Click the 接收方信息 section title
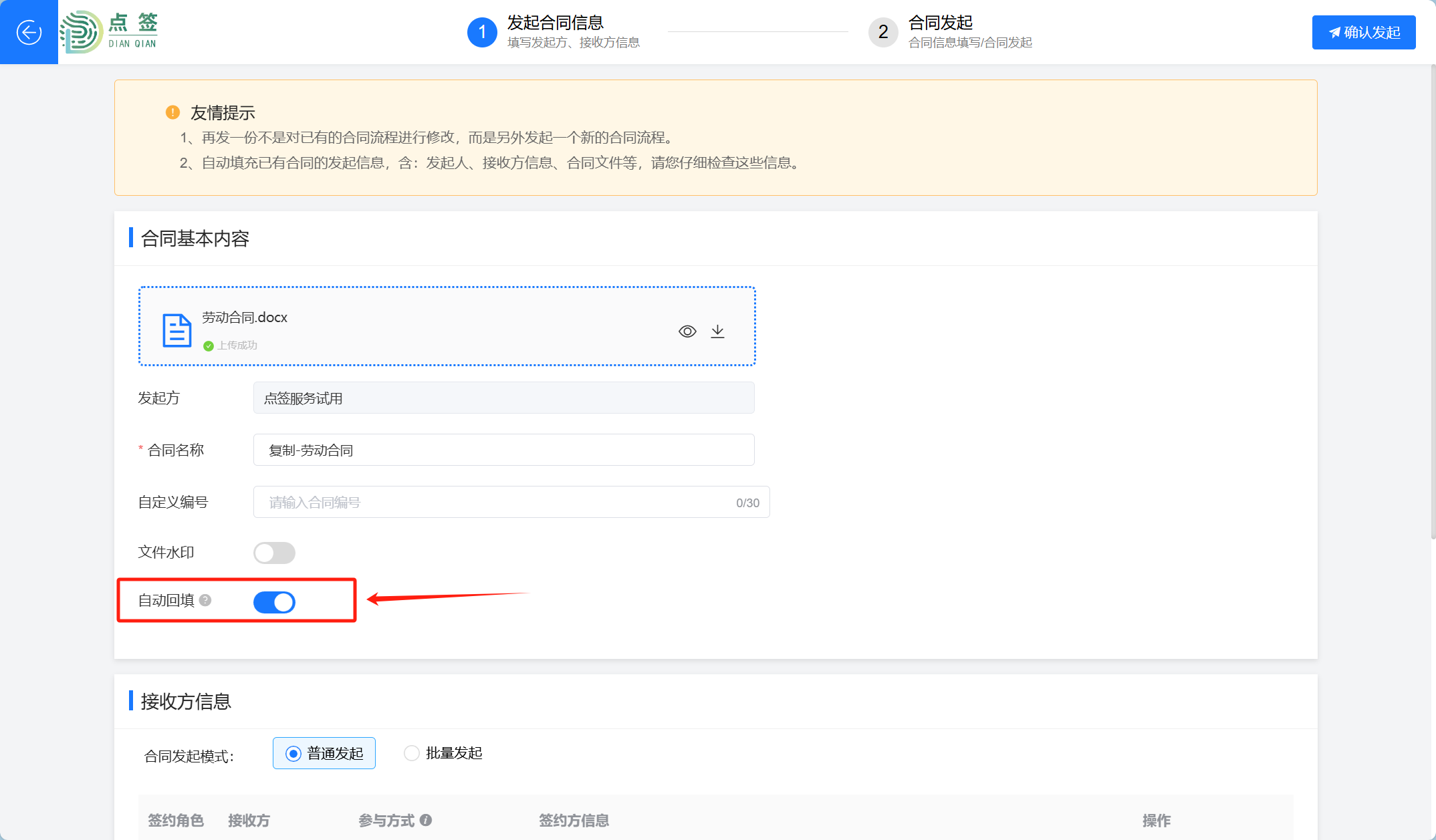The width and height of the screenshot is (1436, 840). [186, 701]
